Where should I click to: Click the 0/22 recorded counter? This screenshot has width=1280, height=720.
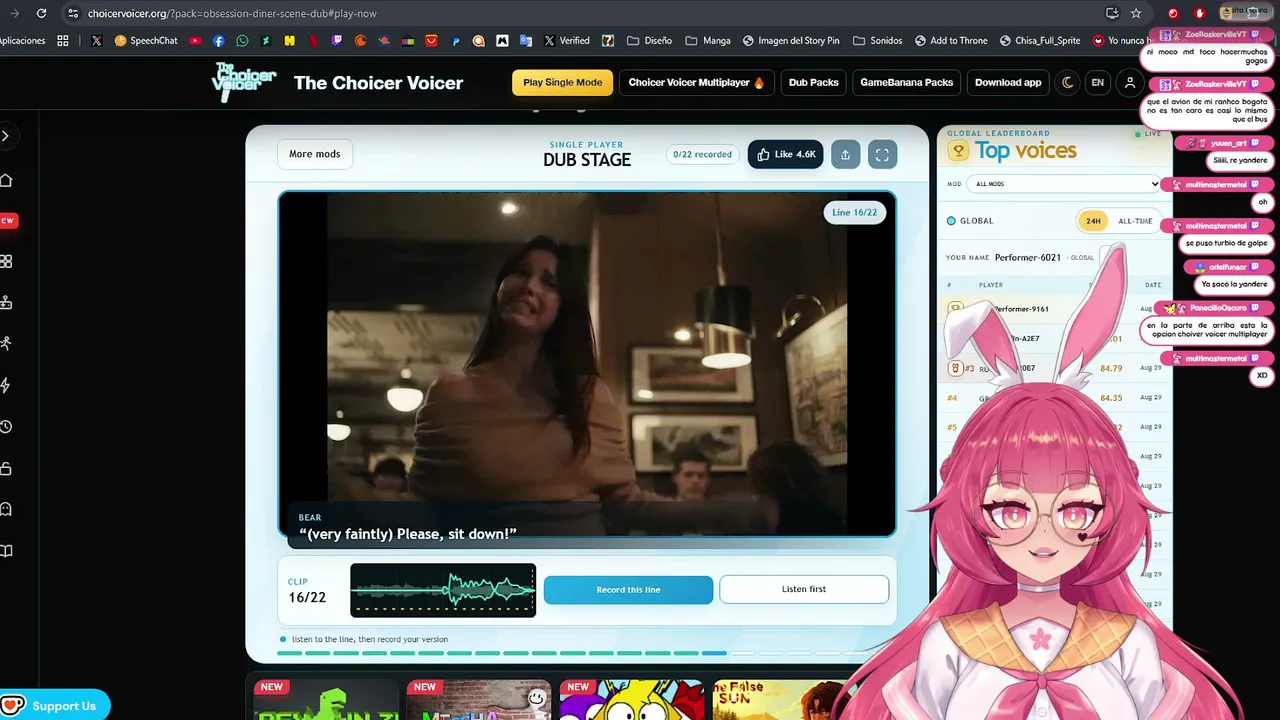(x=702, y=154)
